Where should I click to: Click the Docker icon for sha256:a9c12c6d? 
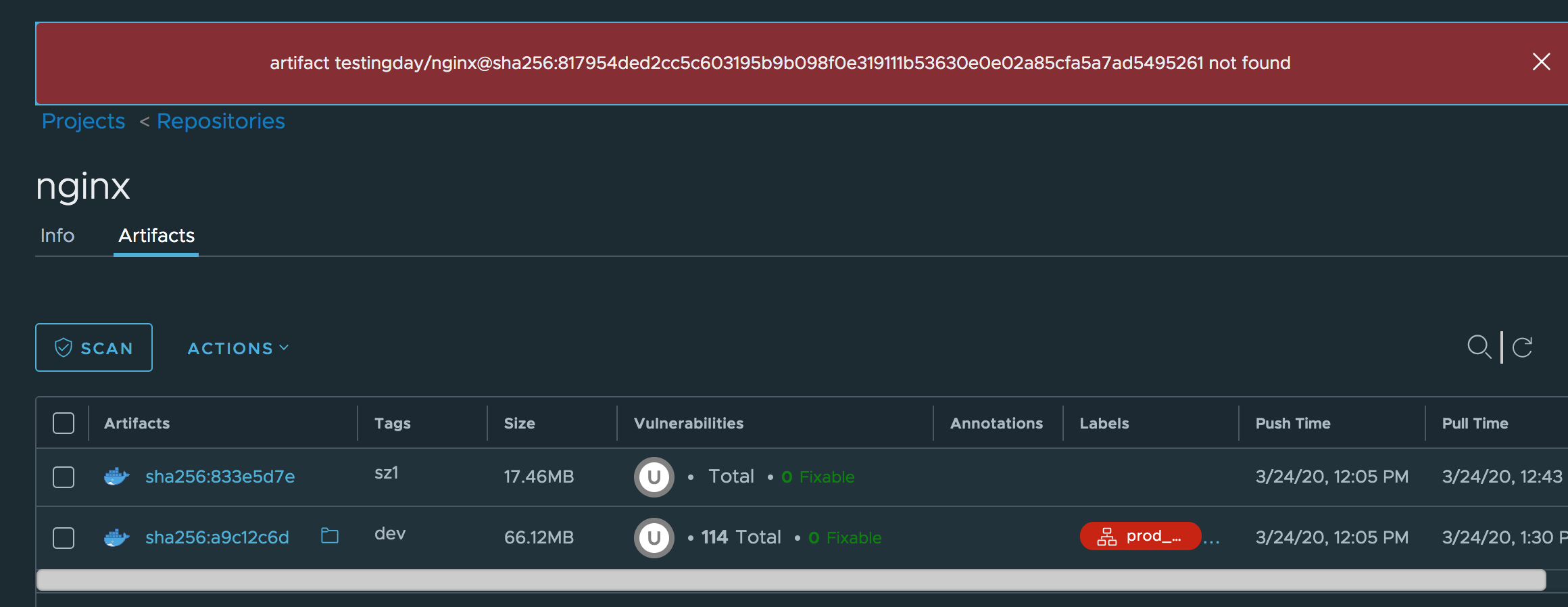117,537
